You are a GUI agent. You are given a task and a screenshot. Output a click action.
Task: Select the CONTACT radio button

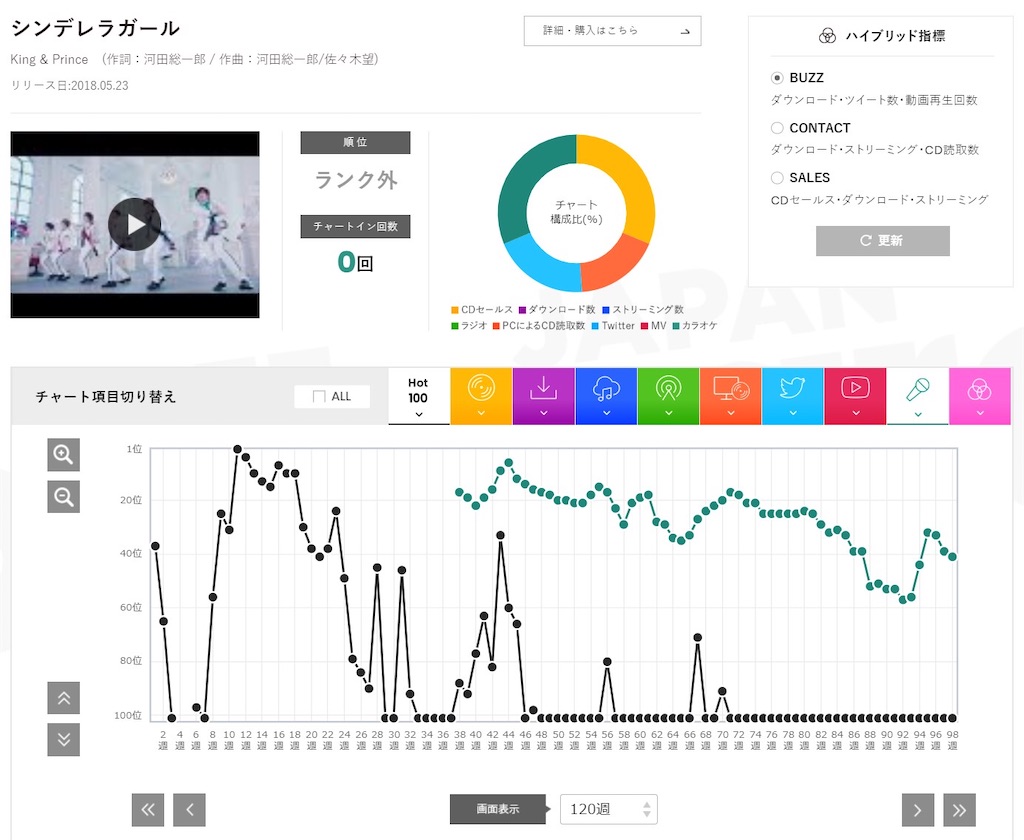coord(777,128)
